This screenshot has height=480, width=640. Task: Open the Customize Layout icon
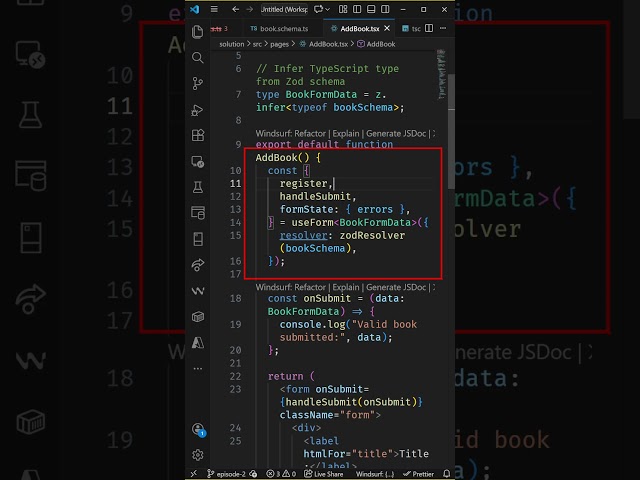(x=343, y=9)
